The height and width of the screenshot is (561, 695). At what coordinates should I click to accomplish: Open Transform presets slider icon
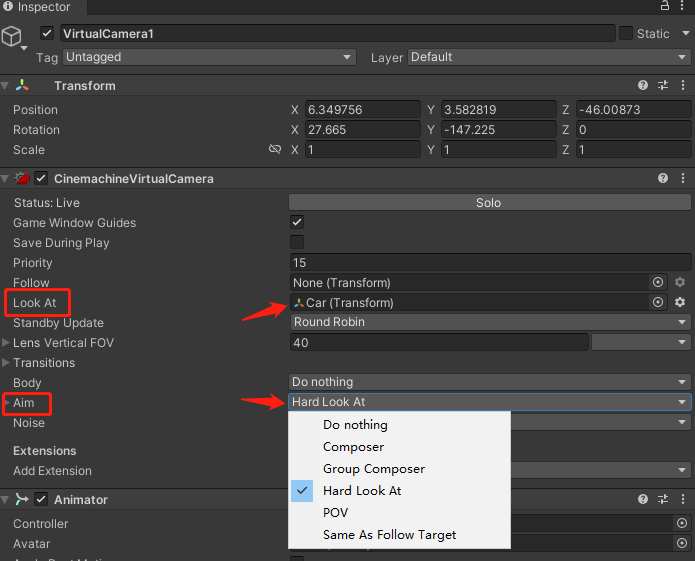pyautogui.click(x=663, y=85)
